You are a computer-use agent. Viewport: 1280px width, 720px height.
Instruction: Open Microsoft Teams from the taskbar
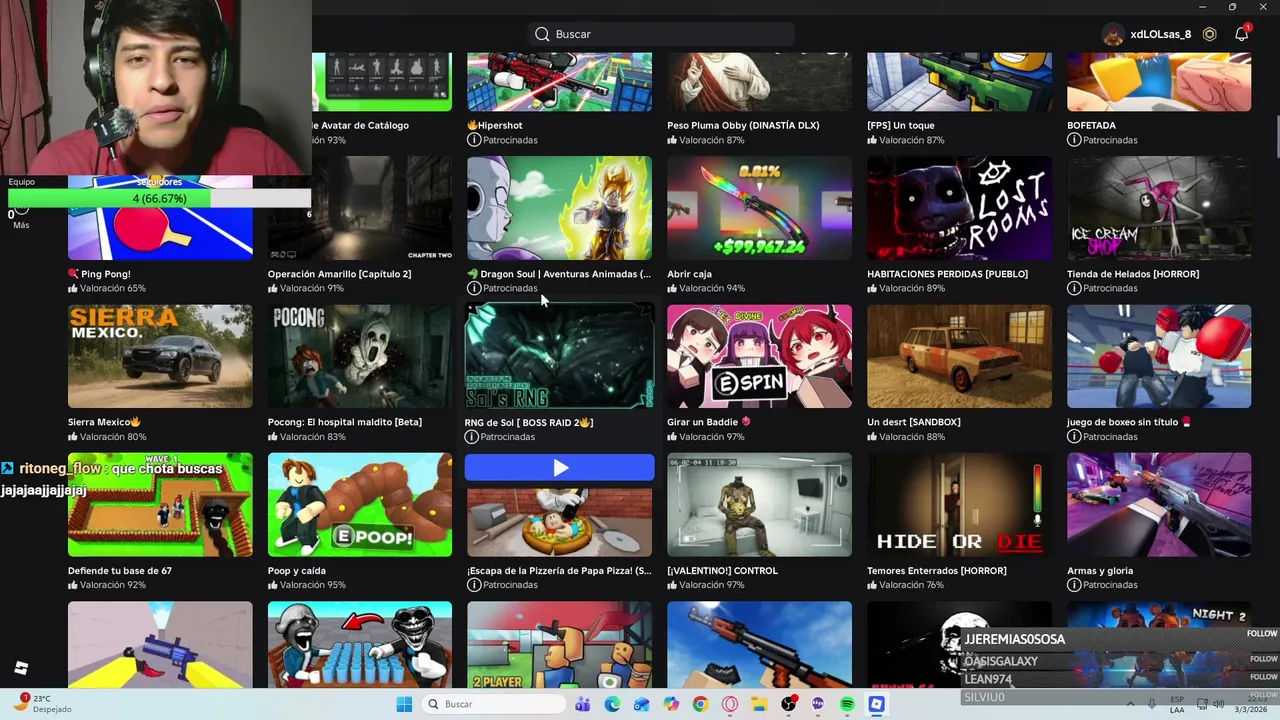tap(582, 704)
